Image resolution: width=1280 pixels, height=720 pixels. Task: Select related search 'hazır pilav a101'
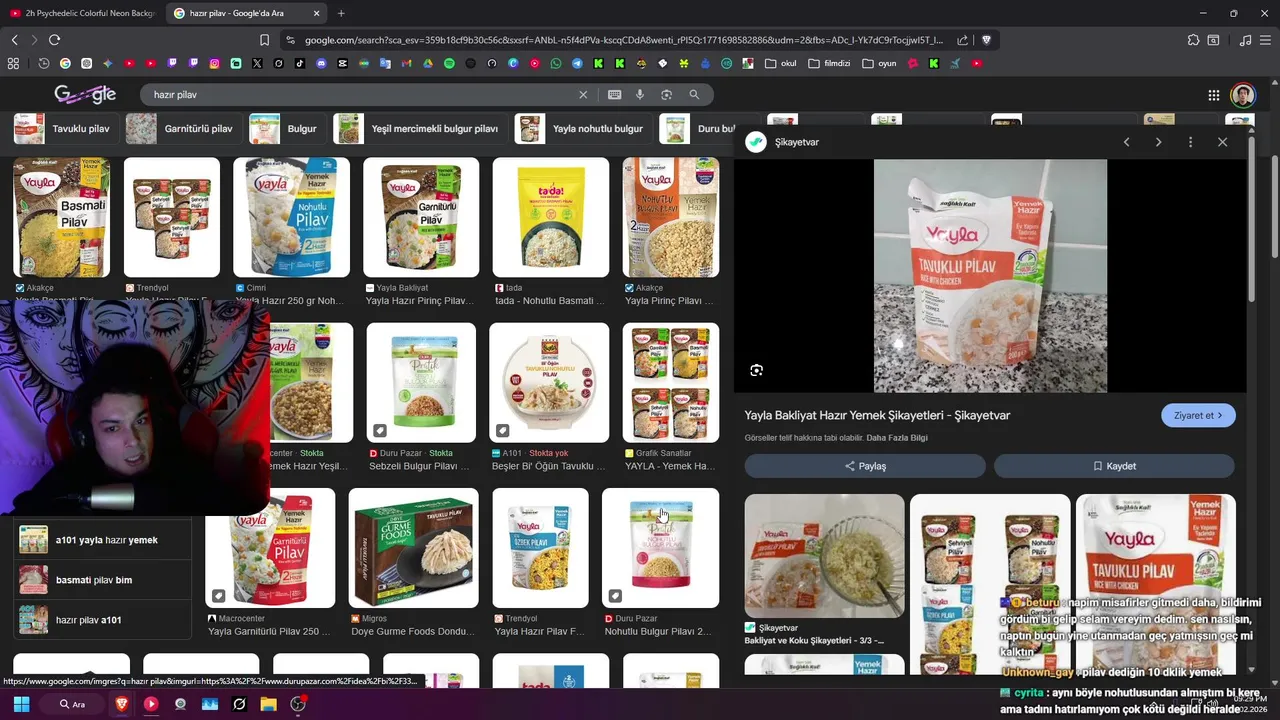(102, 620)
